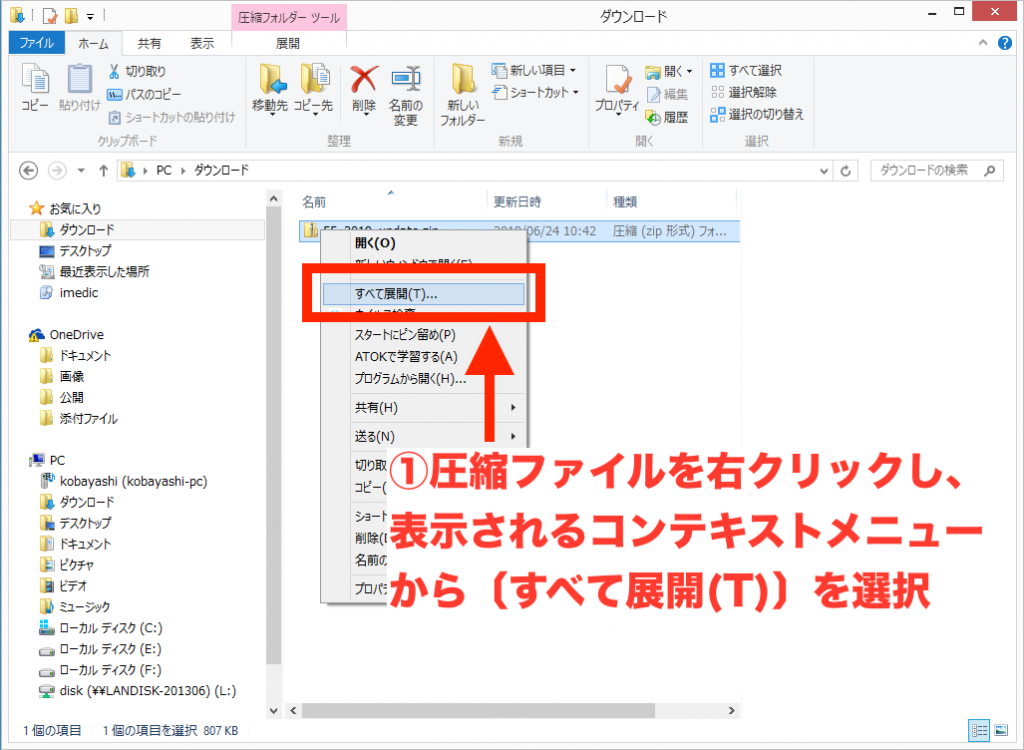Image resolution: width=1024 pixels, height=750 pixels.
Task: Open the File (ファイル) tab
Action: (37, 43)
